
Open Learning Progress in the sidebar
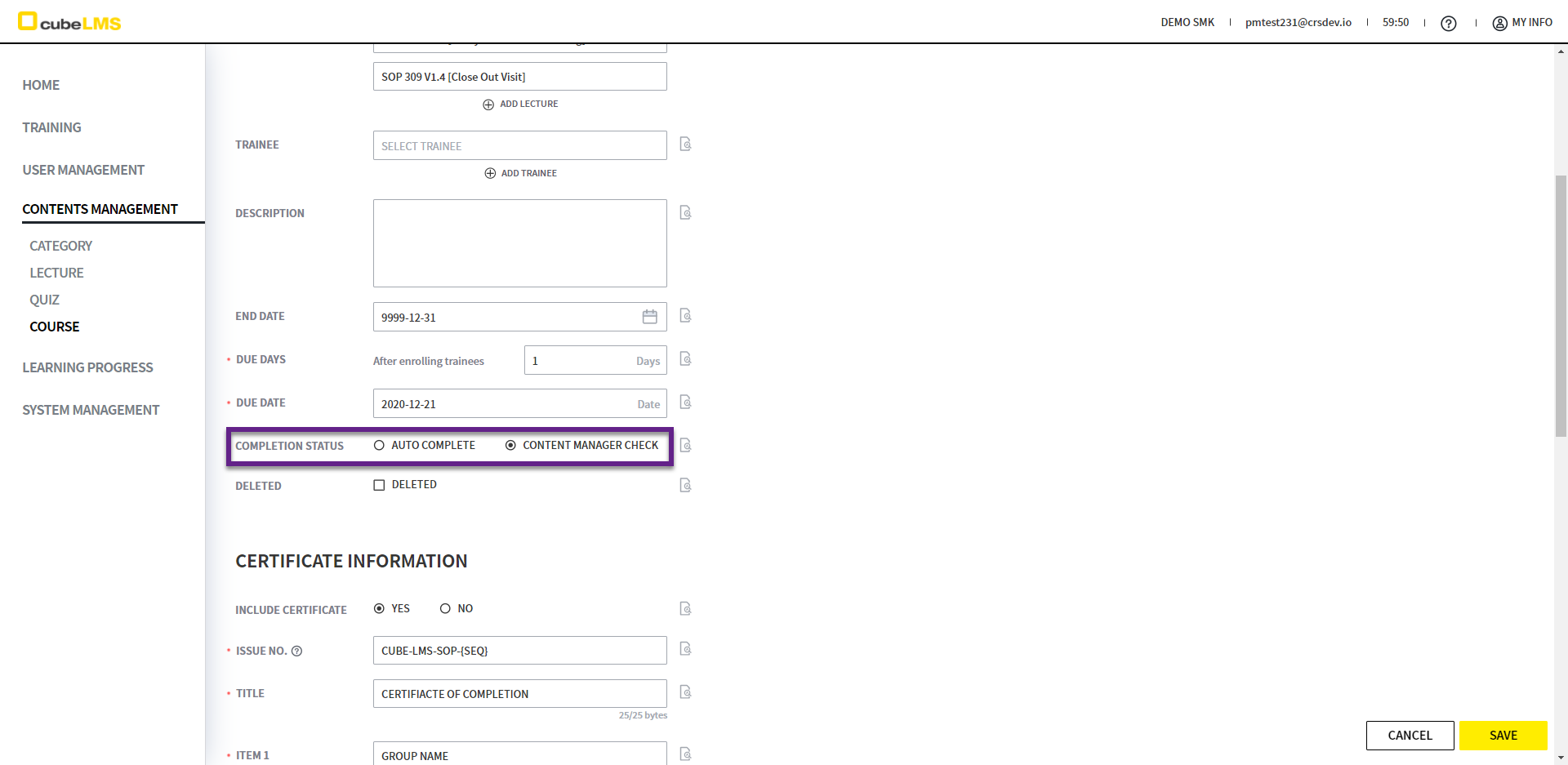pyautogui.click(x=87, y=367)
